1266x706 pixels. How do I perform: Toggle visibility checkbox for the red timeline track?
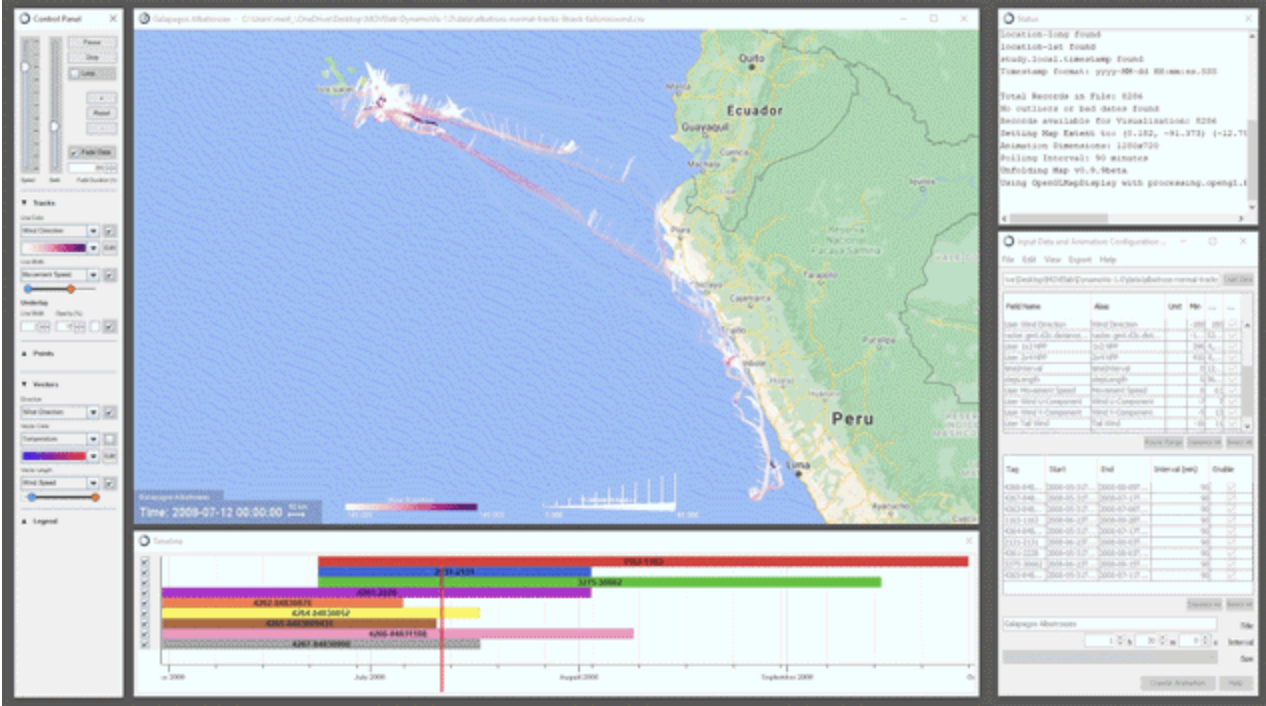coord(145,562)
